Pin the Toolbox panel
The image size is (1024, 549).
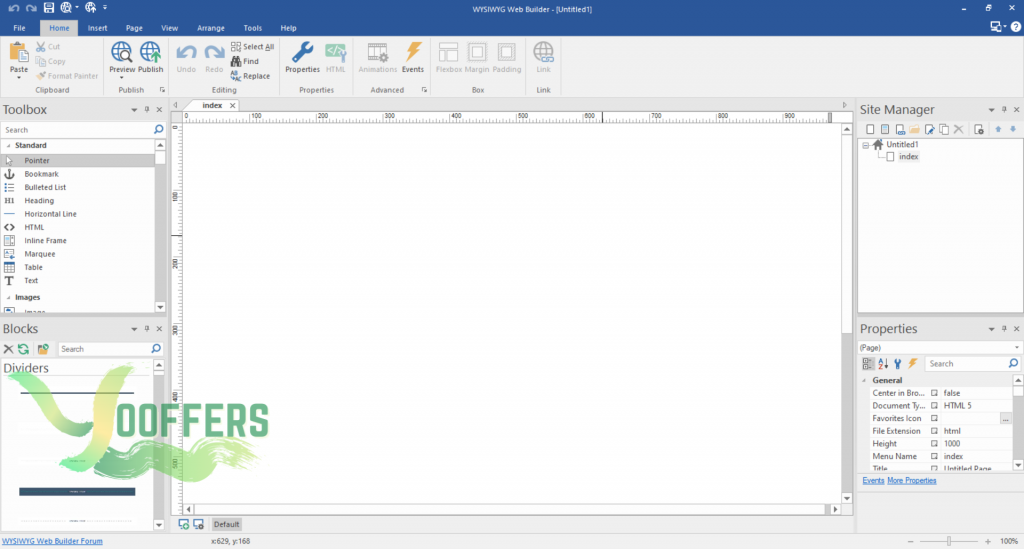click(x=147, y=110)
